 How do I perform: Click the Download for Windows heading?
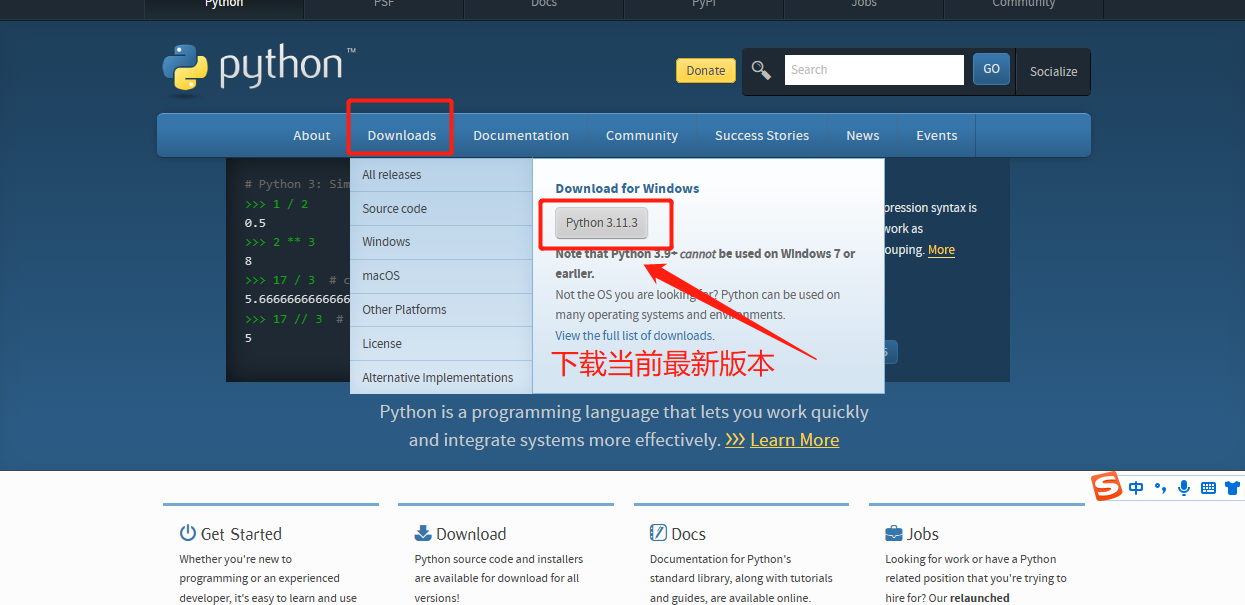pos(627,188)
